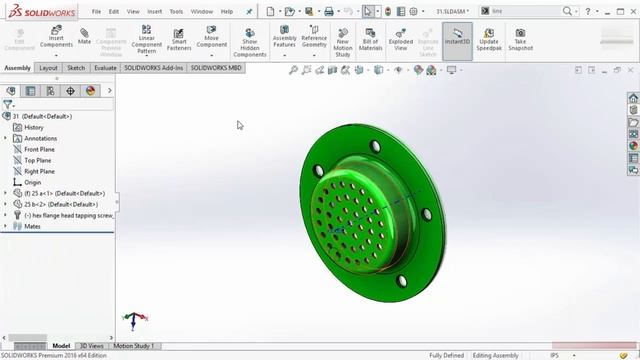Click Take Snapshot

[x=520, y=39]
